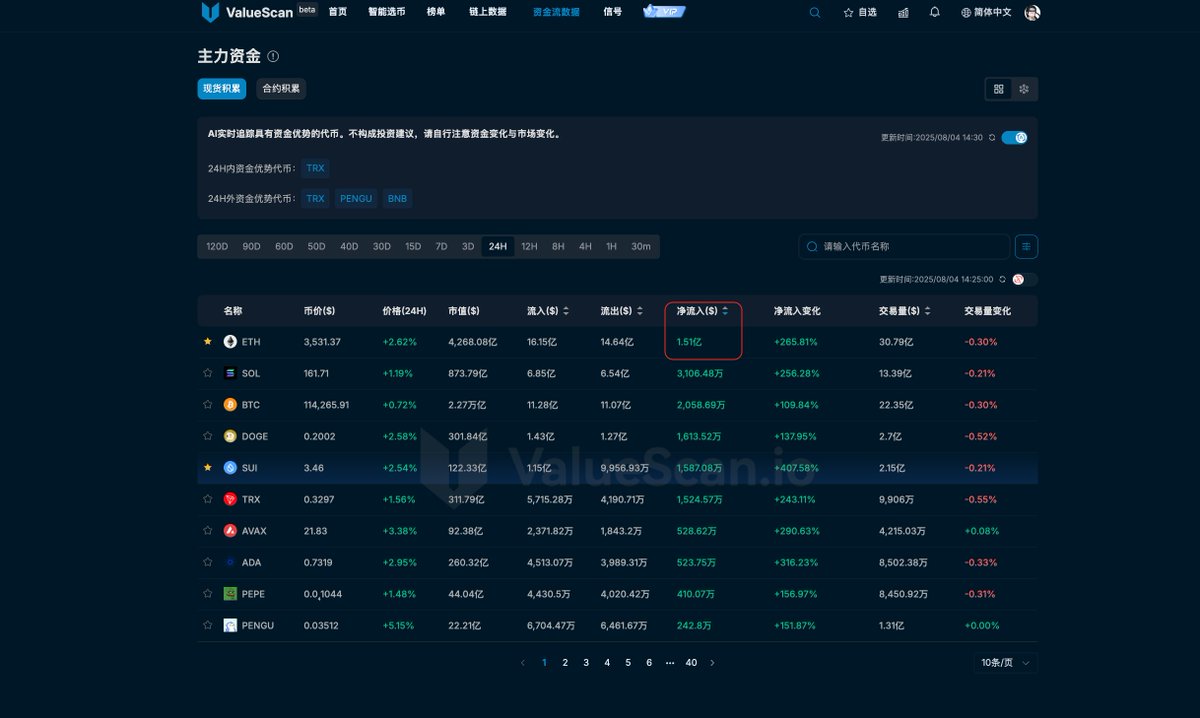Open the bar chart icon in top navigation
The width and height of the screenshot is (1200, 718).
coord(904,13)
